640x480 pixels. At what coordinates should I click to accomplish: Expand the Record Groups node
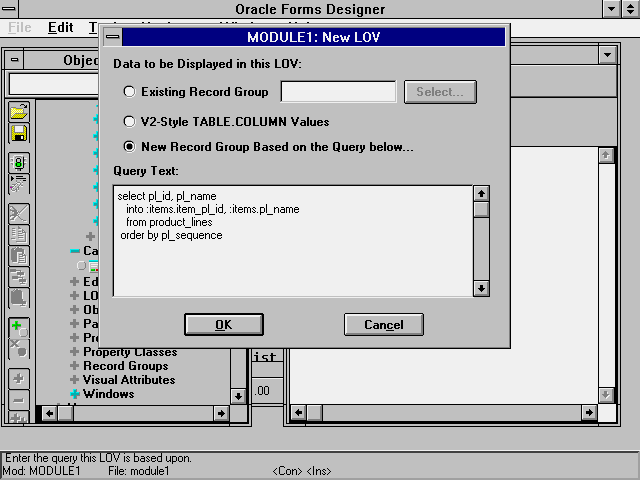75,366
